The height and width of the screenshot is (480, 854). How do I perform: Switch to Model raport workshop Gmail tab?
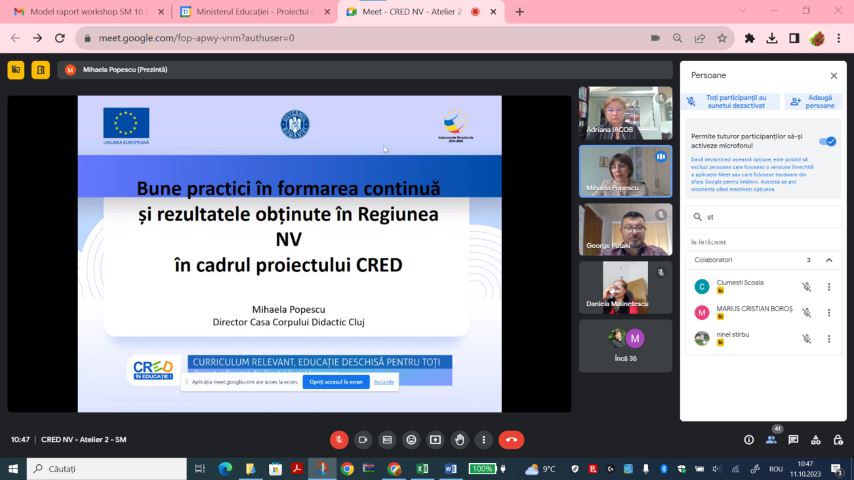85,12
